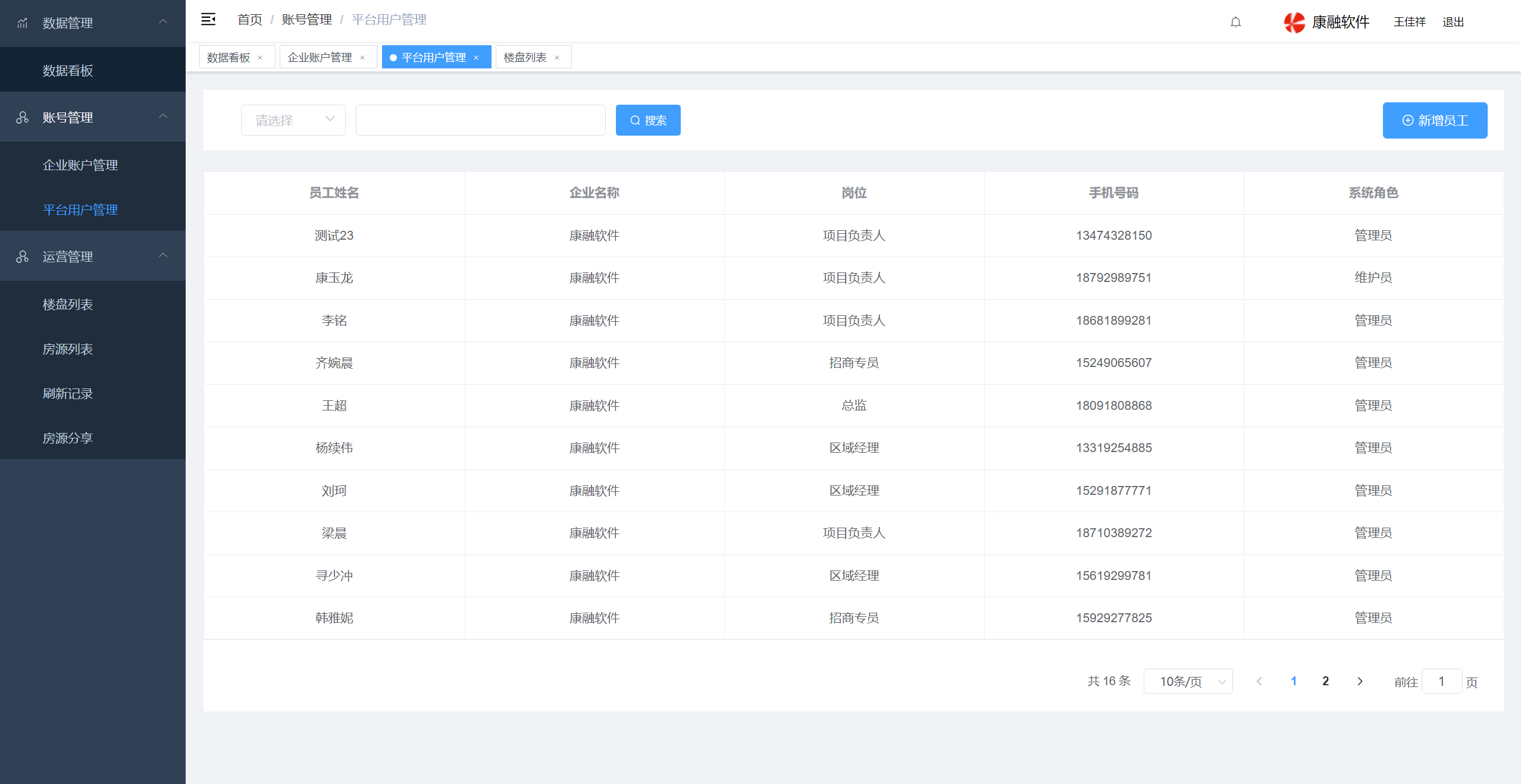Open 楼盘列表 in the sidebar

pyautogui.click(x=93, y=305)
